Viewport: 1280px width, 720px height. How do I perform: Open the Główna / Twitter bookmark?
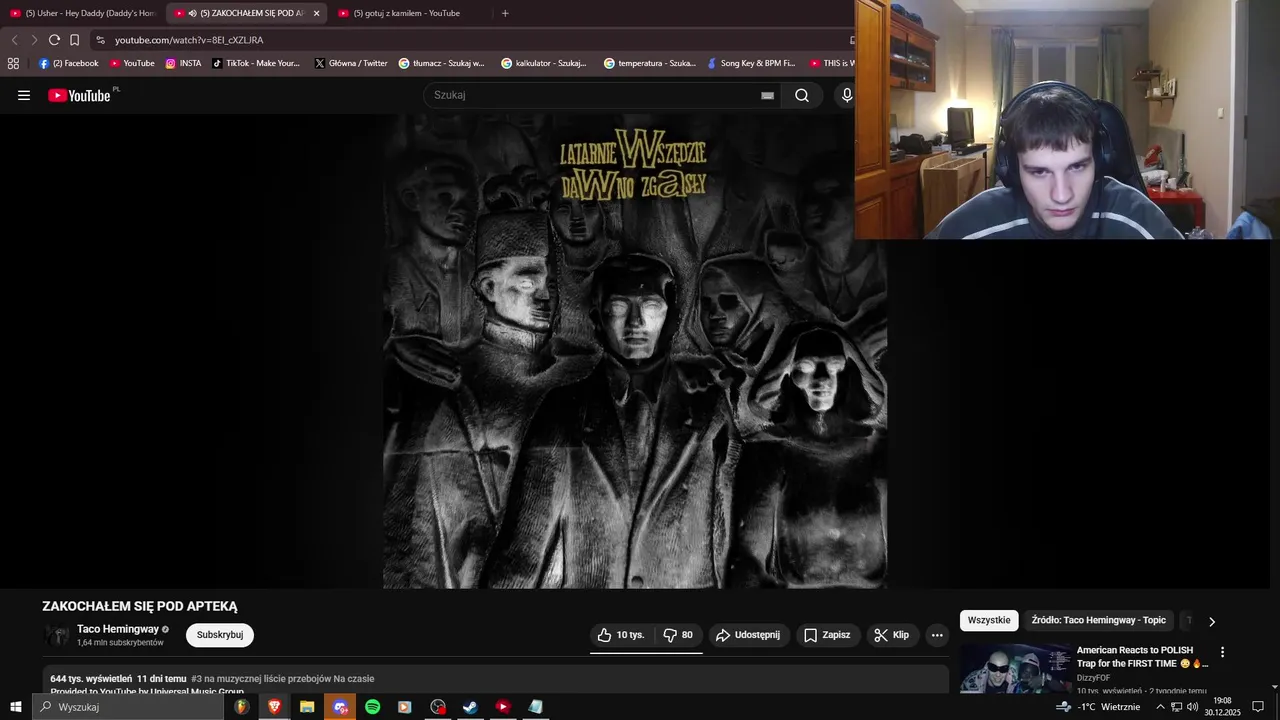tap(351, 63)
